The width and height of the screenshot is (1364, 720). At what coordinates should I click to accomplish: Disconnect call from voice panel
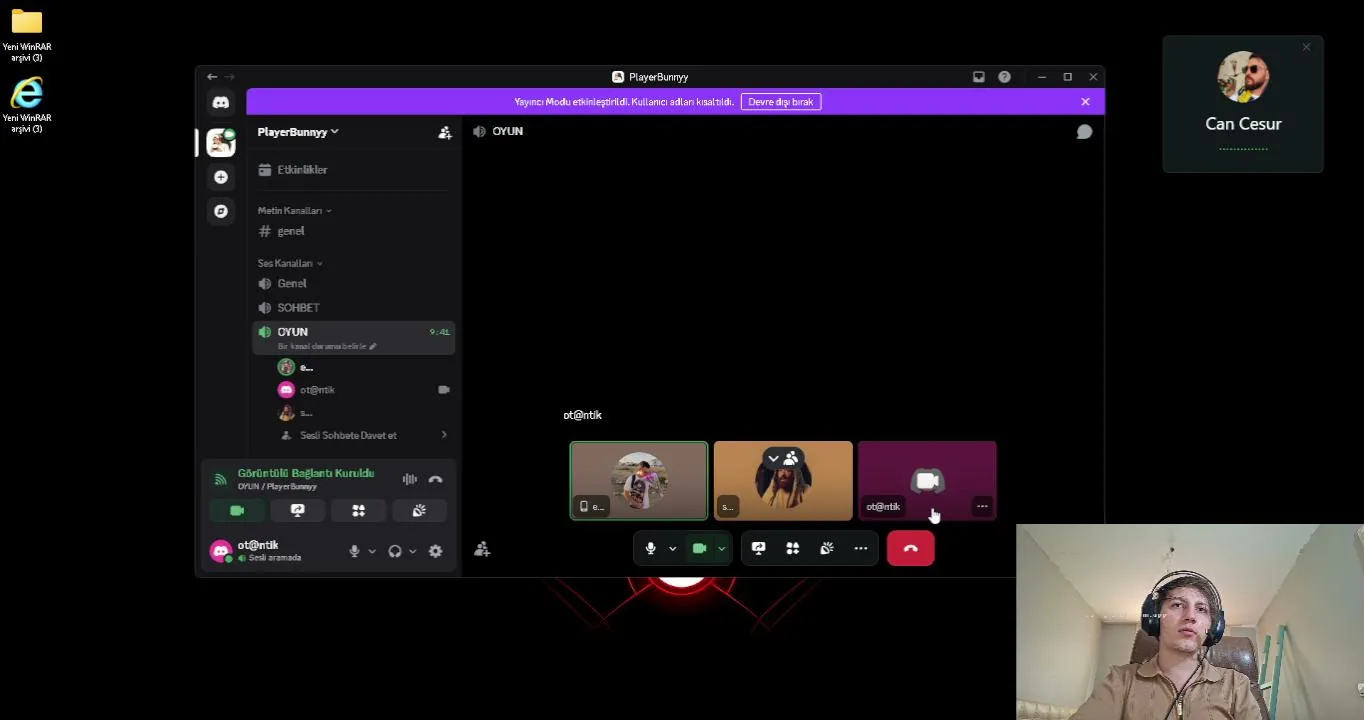436,480
